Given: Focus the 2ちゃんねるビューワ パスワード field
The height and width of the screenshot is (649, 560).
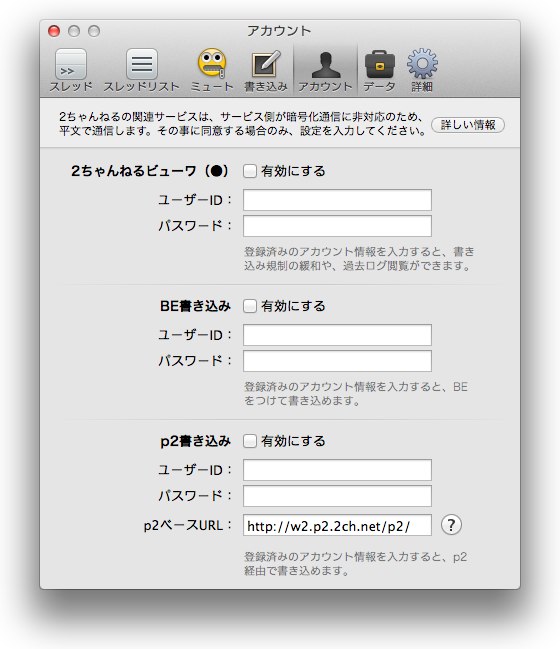Looking at the screenshot, I should click(337, 226).
